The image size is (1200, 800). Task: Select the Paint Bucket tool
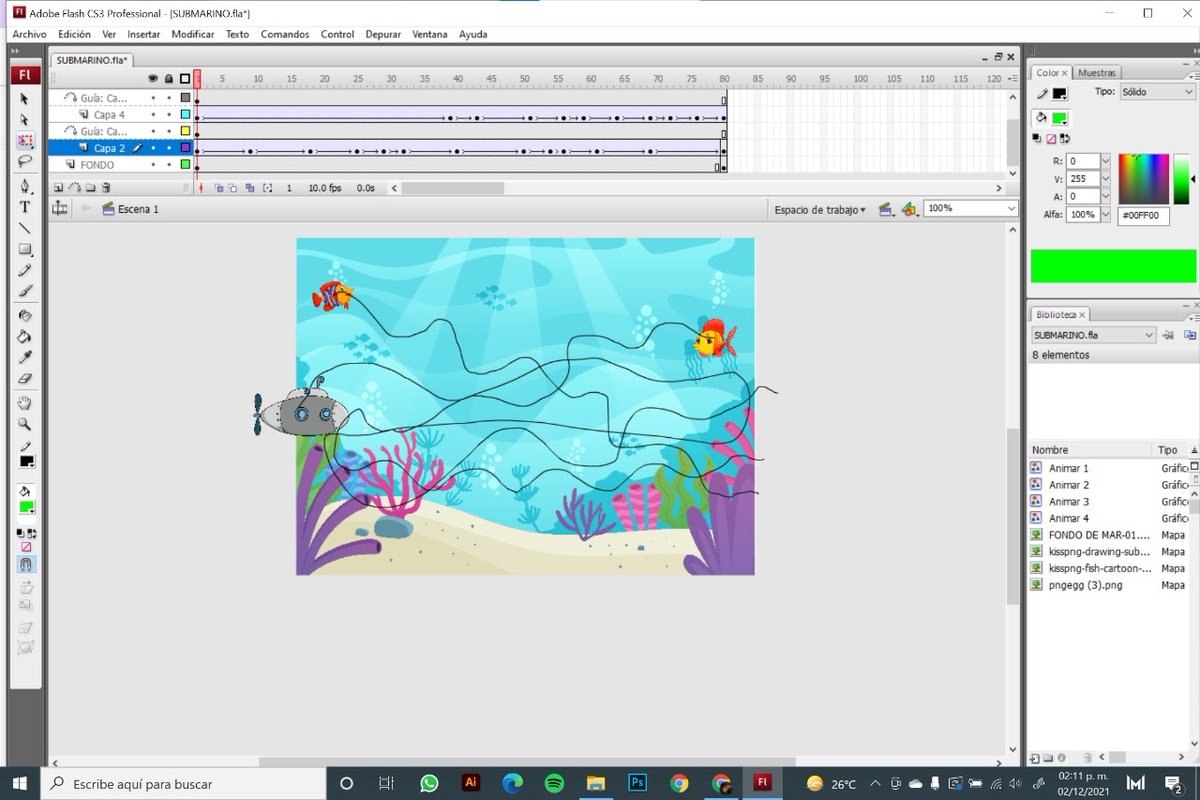[25, 337]
